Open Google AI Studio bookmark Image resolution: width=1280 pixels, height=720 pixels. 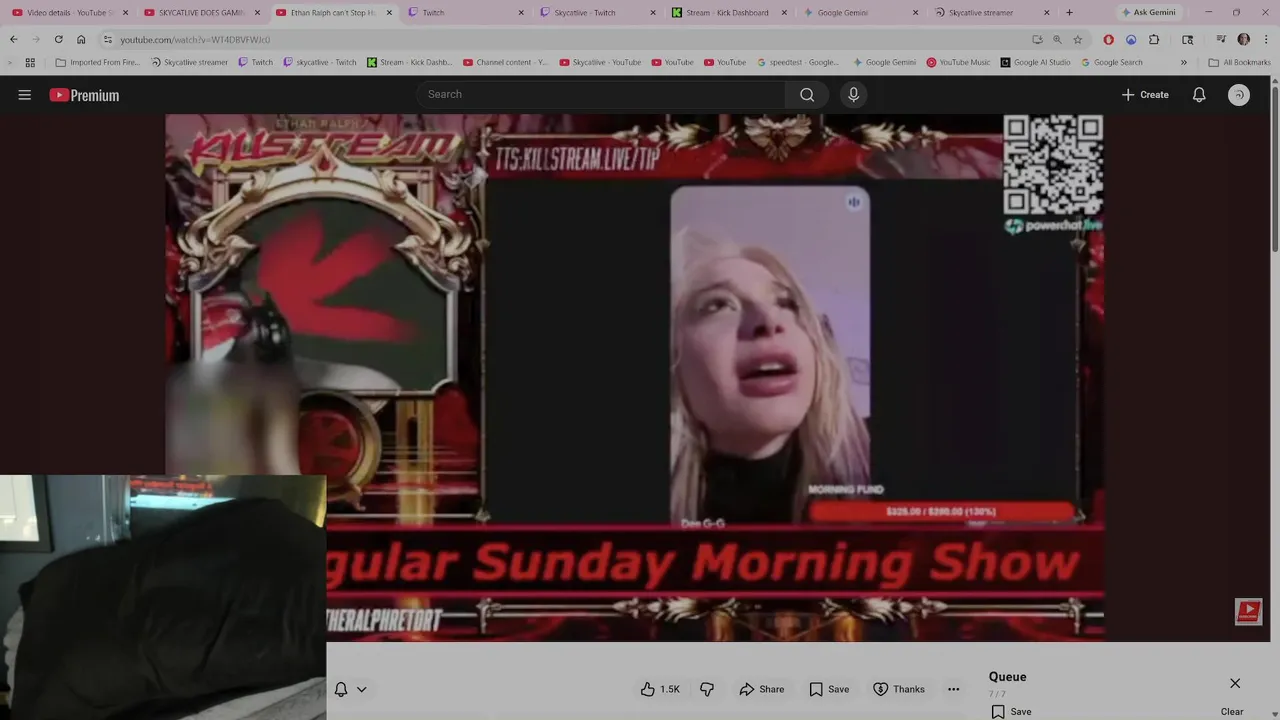[x=1035, y=62]
